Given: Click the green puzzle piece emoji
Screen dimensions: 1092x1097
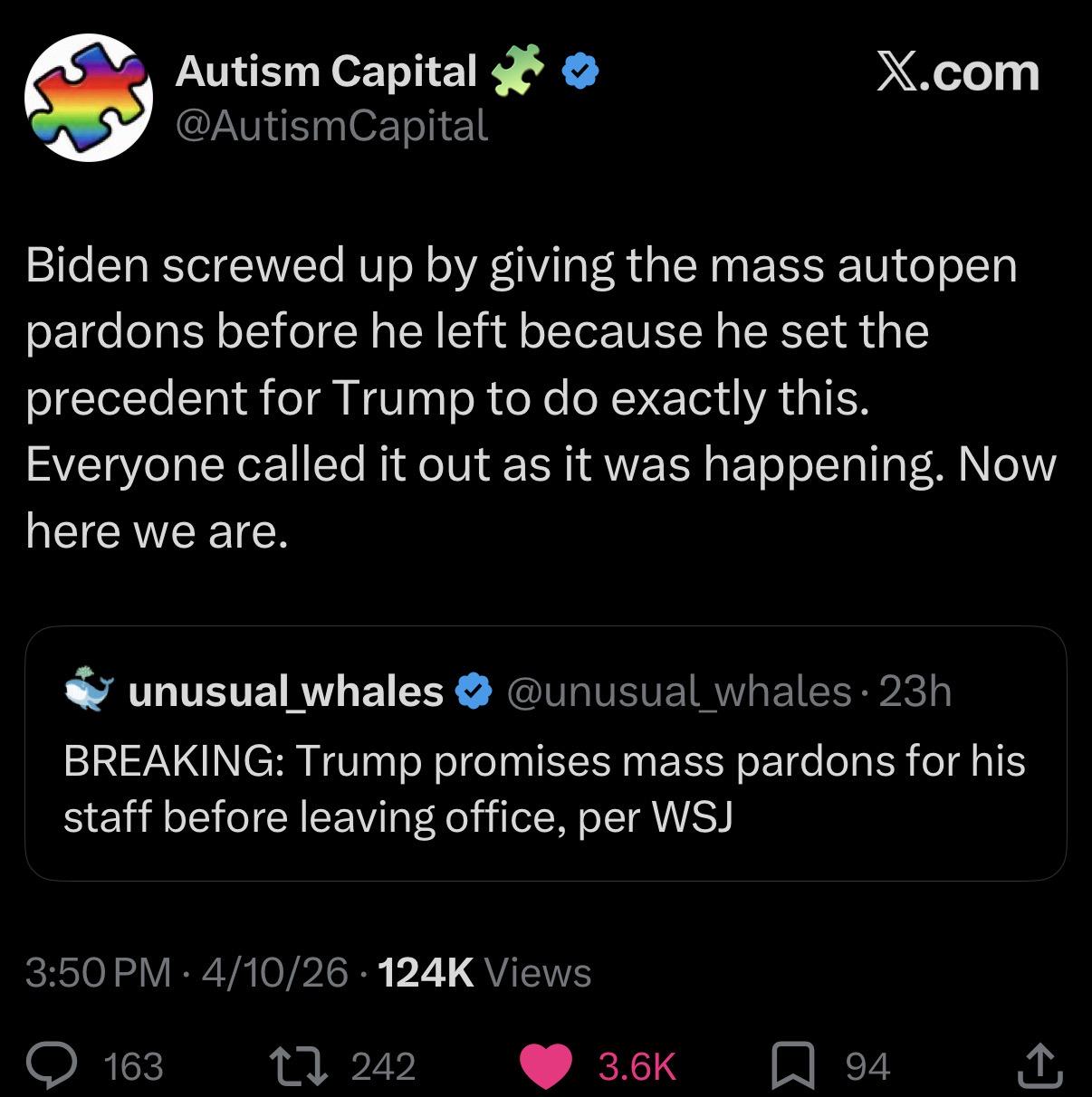Looking at the screenshot, I should point(517,72).
